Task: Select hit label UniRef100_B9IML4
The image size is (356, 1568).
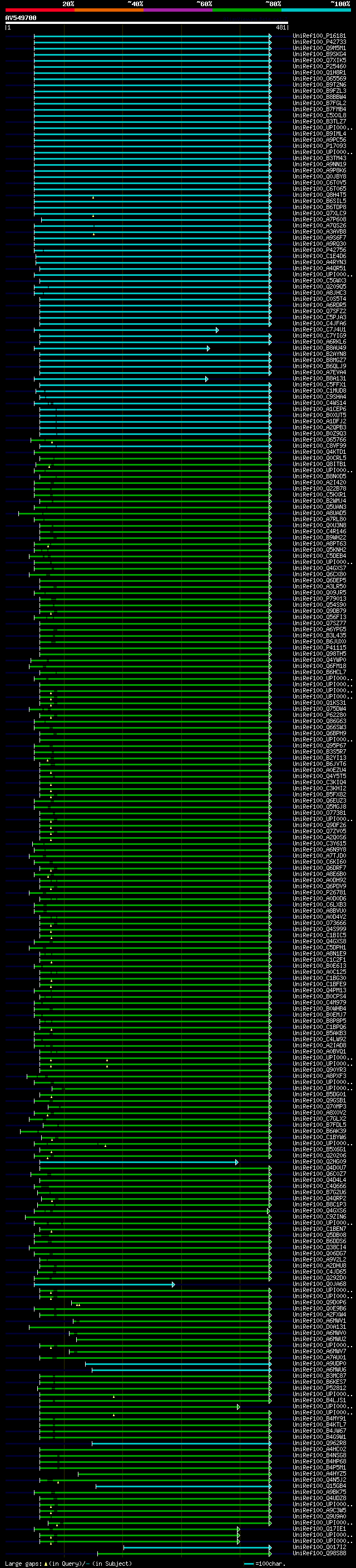Action: (x=319, y=133)
